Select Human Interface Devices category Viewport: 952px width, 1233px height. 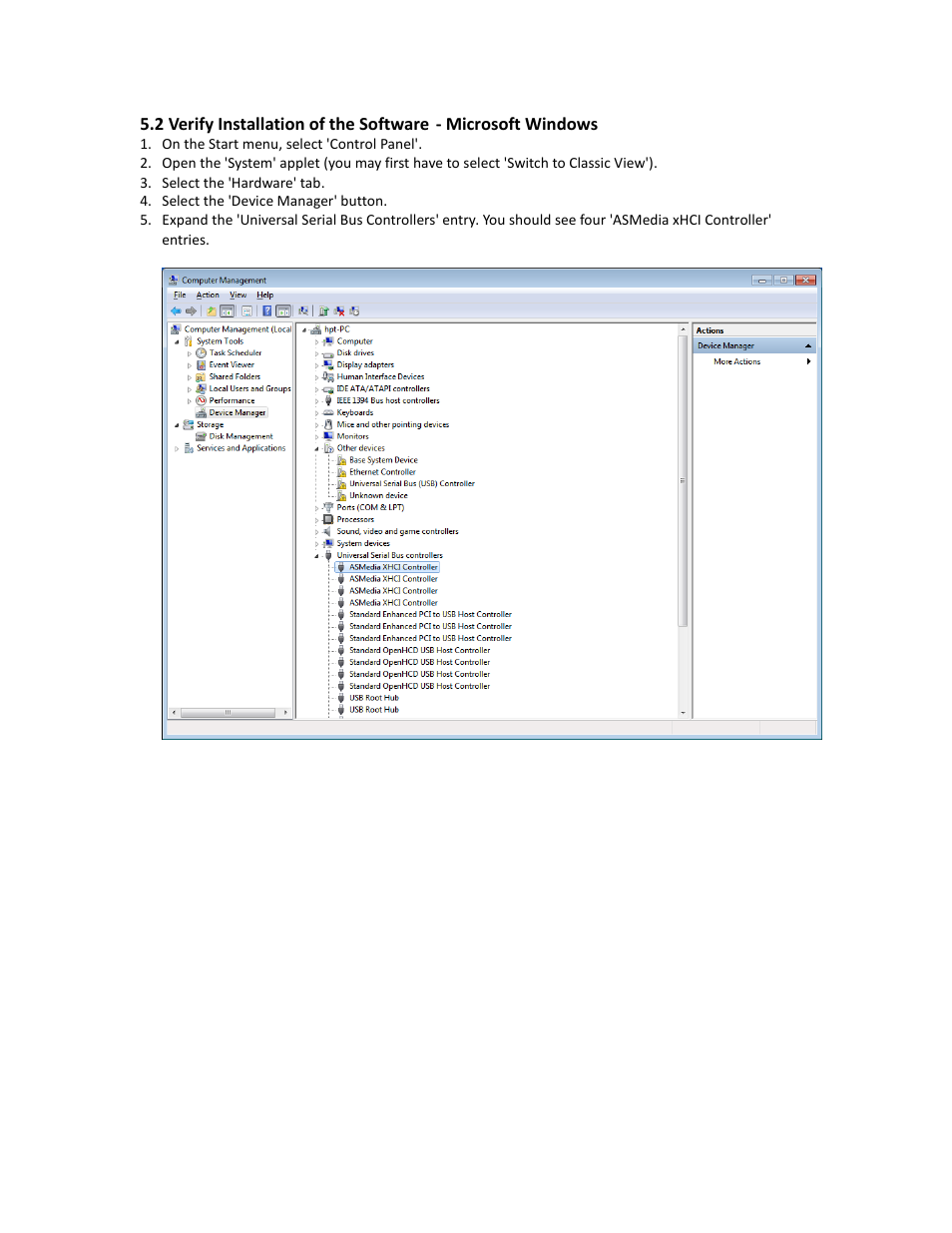click(x=380, y=377)
